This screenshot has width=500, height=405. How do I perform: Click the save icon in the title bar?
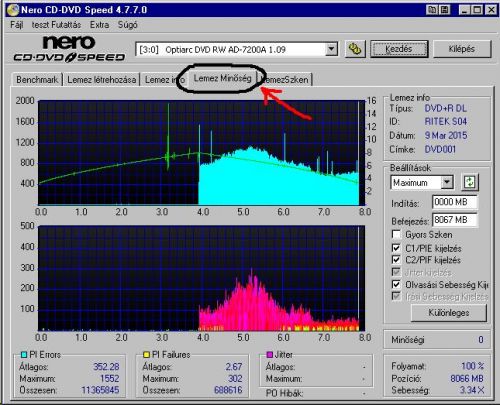pyautogui.click(x=444, y=10)
